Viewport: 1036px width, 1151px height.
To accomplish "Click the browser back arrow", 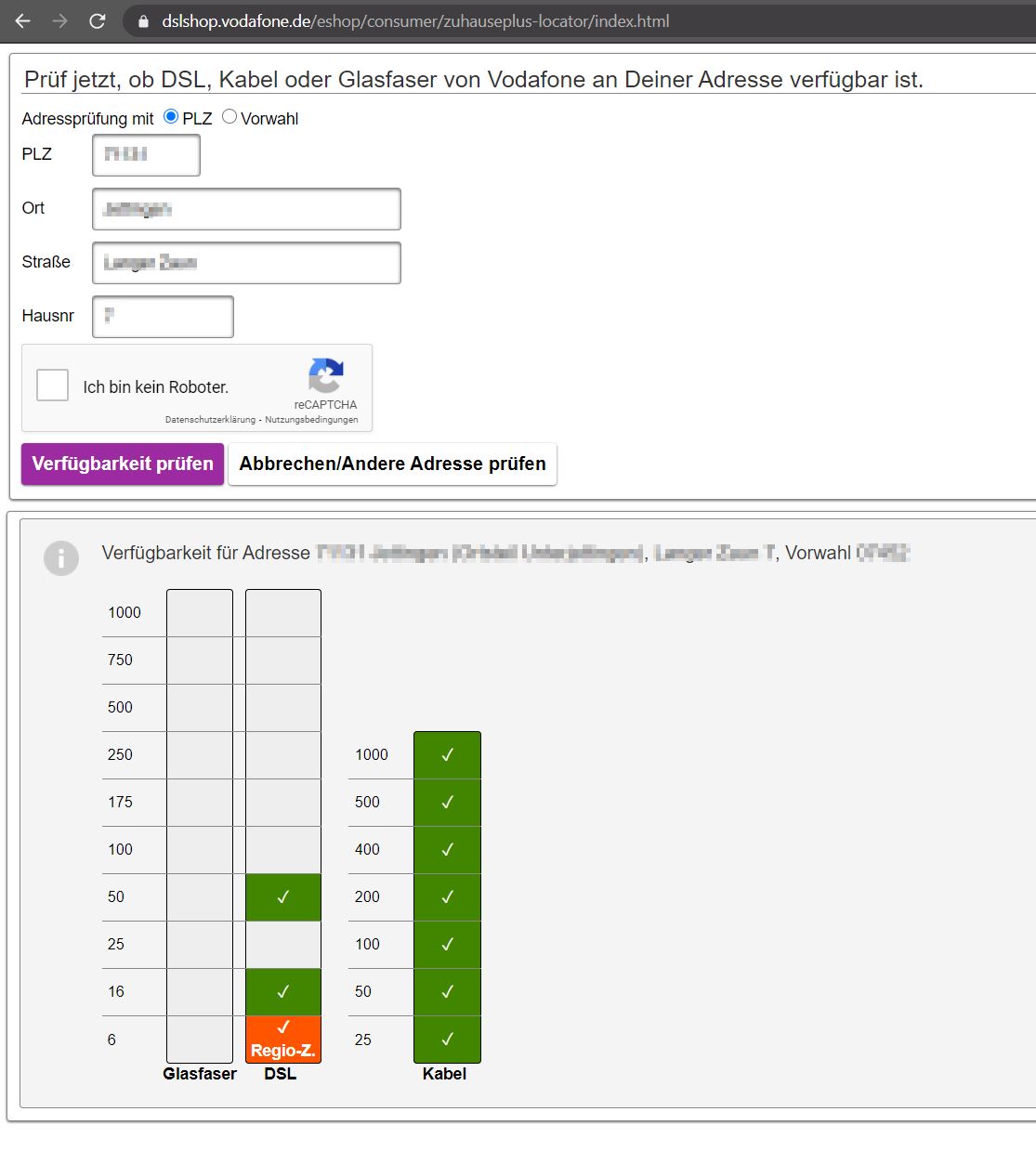I will [23, 20].
